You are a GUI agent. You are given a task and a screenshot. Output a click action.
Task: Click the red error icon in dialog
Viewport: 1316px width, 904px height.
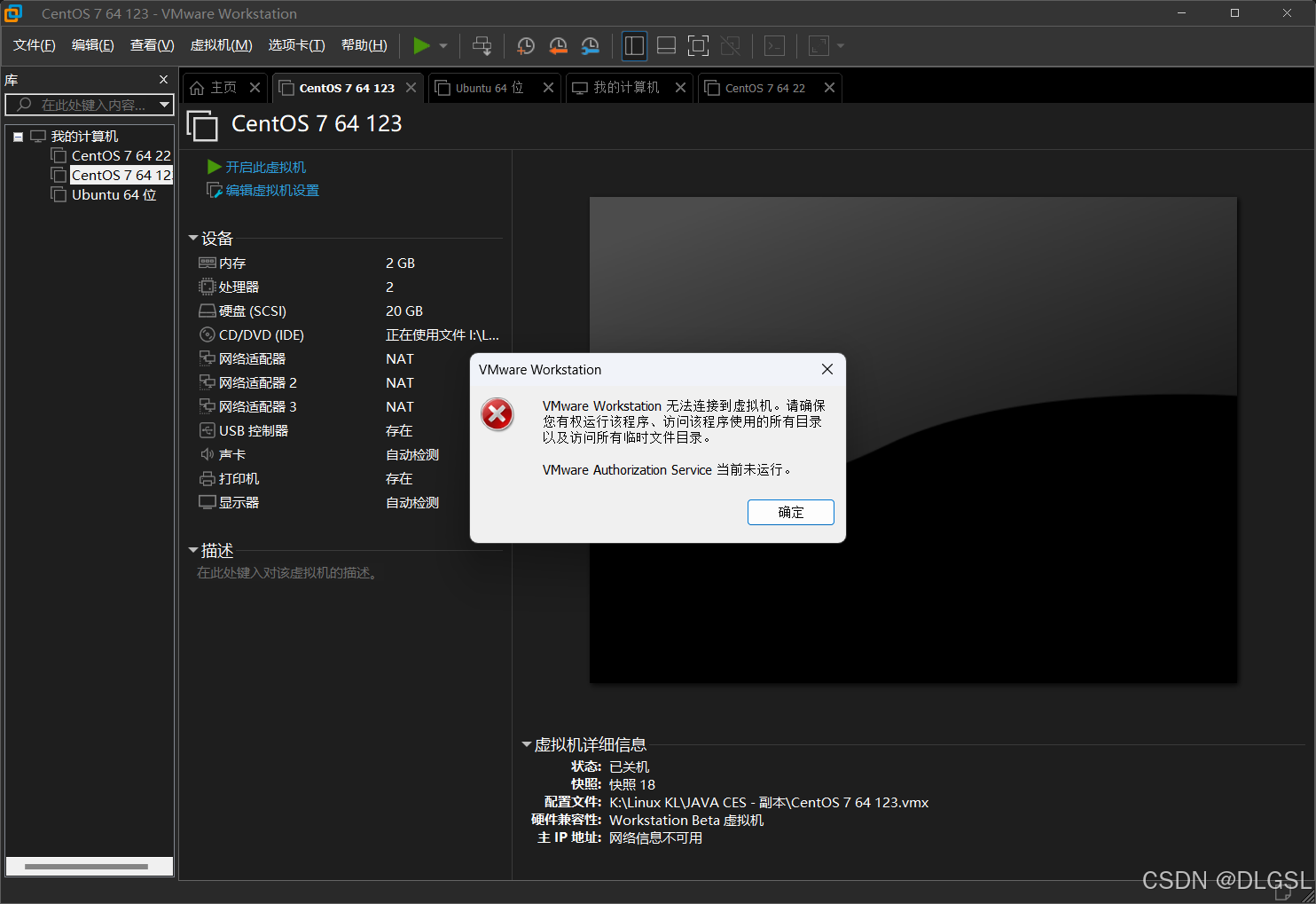point(497,414)
